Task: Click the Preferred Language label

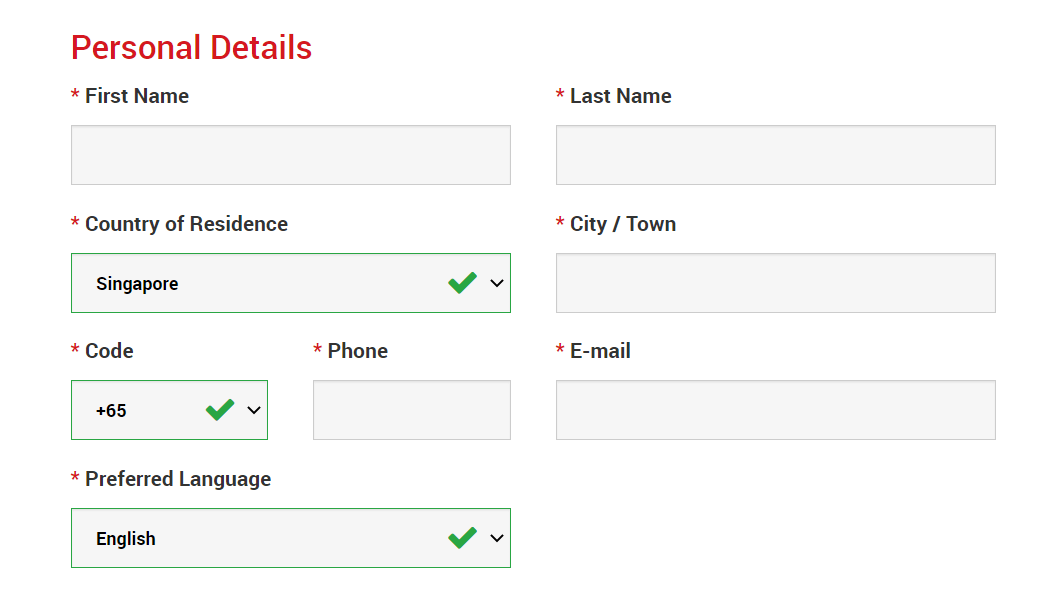Action: coord(177,479)
